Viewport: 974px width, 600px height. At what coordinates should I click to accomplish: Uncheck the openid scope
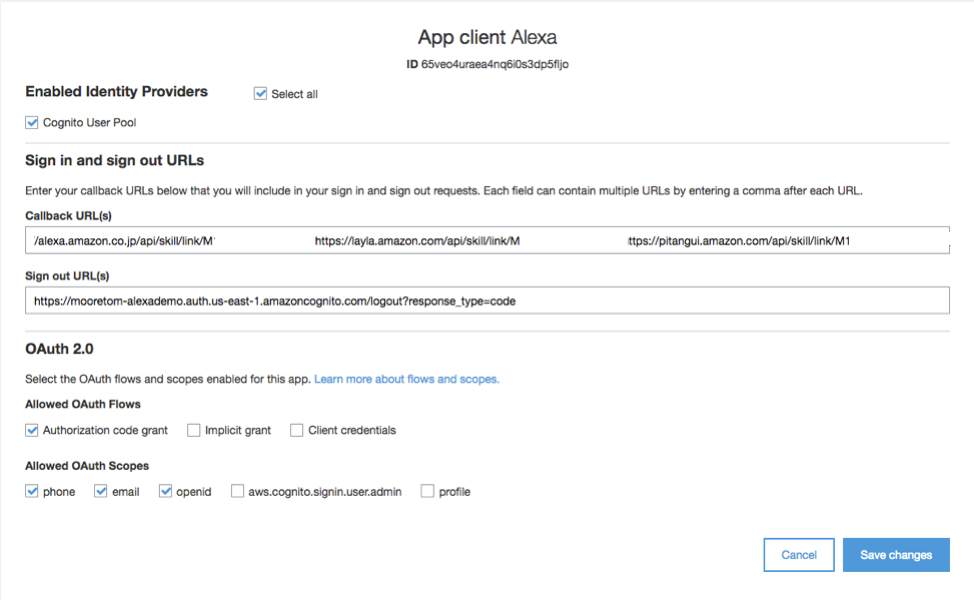coord(165,491)
